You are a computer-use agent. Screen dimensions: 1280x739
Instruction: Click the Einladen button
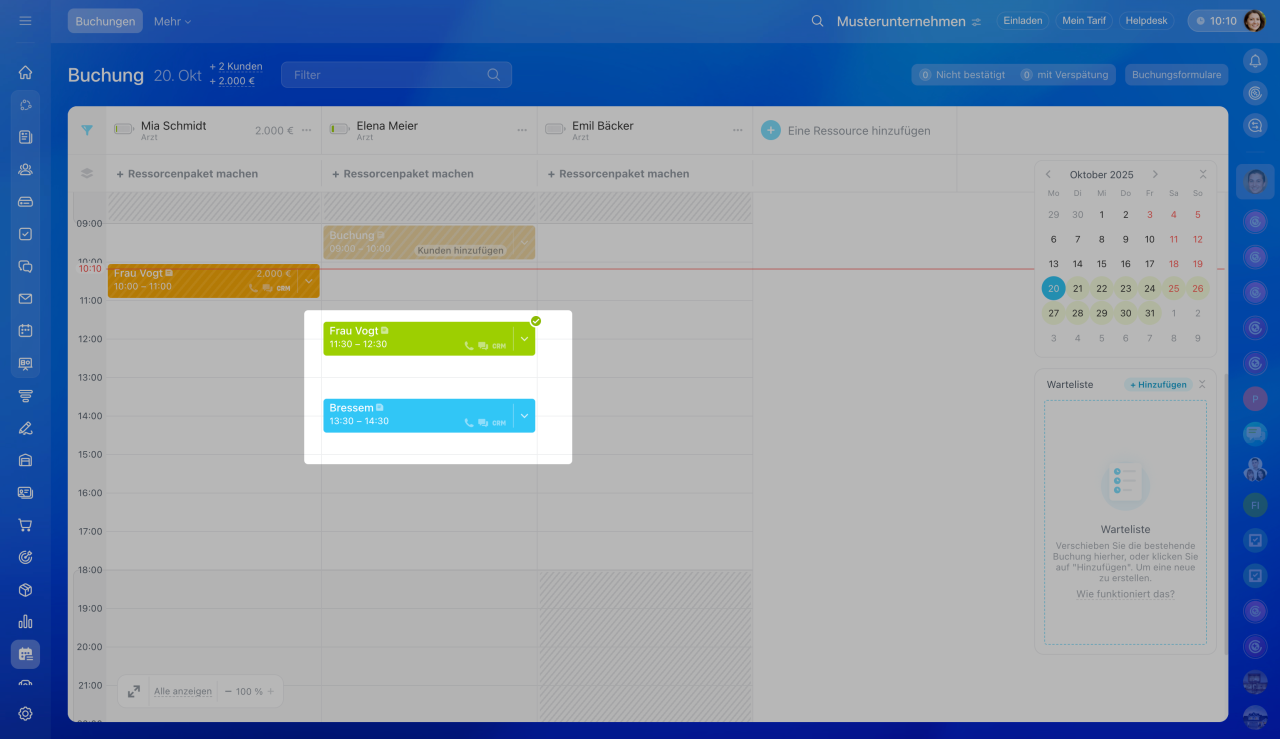(1023, 21)
